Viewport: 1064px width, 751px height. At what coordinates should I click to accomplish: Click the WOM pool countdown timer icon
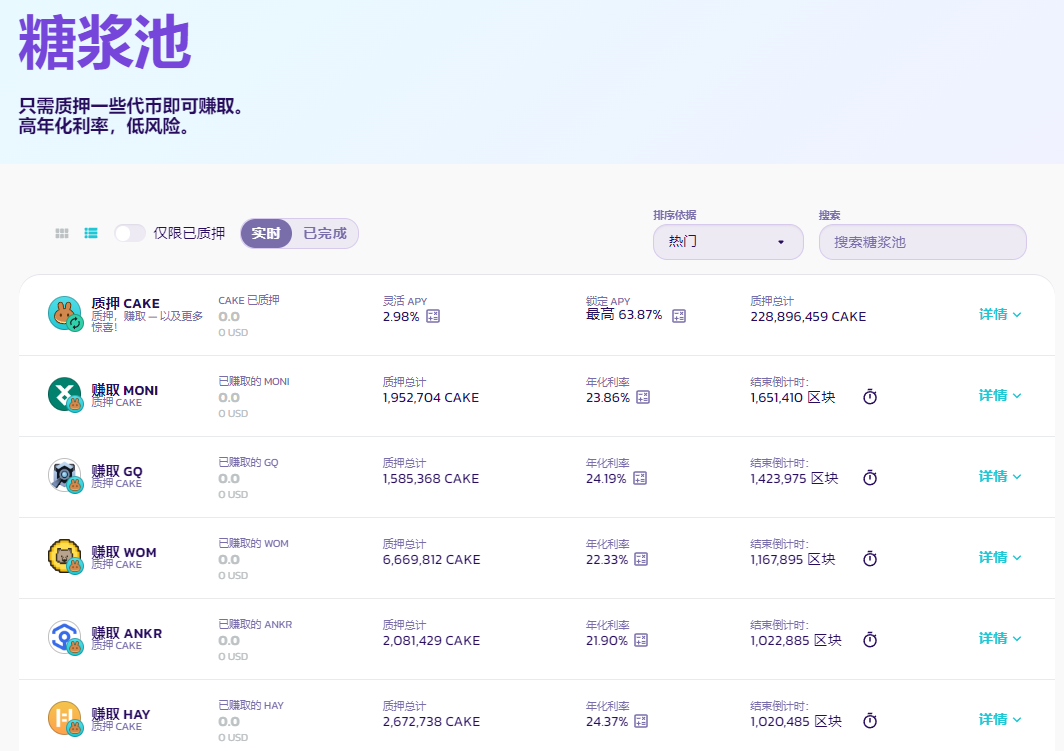click(x=870, y=559)
